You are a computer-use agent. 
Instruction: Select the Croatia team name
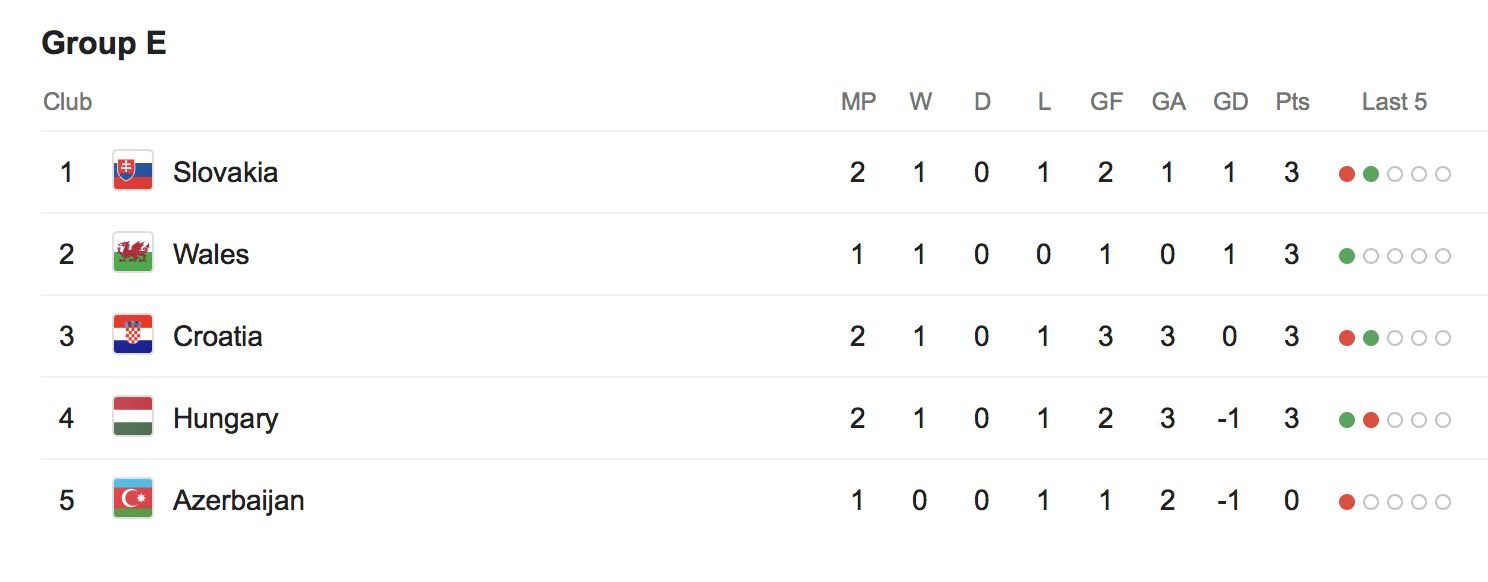click(217, 336)
